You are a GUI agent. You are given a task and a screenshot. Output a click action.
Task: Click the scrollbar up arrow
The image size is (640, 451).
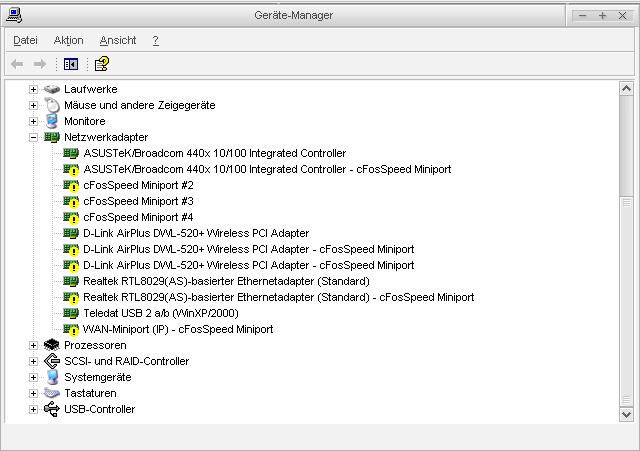pos(626,89)
